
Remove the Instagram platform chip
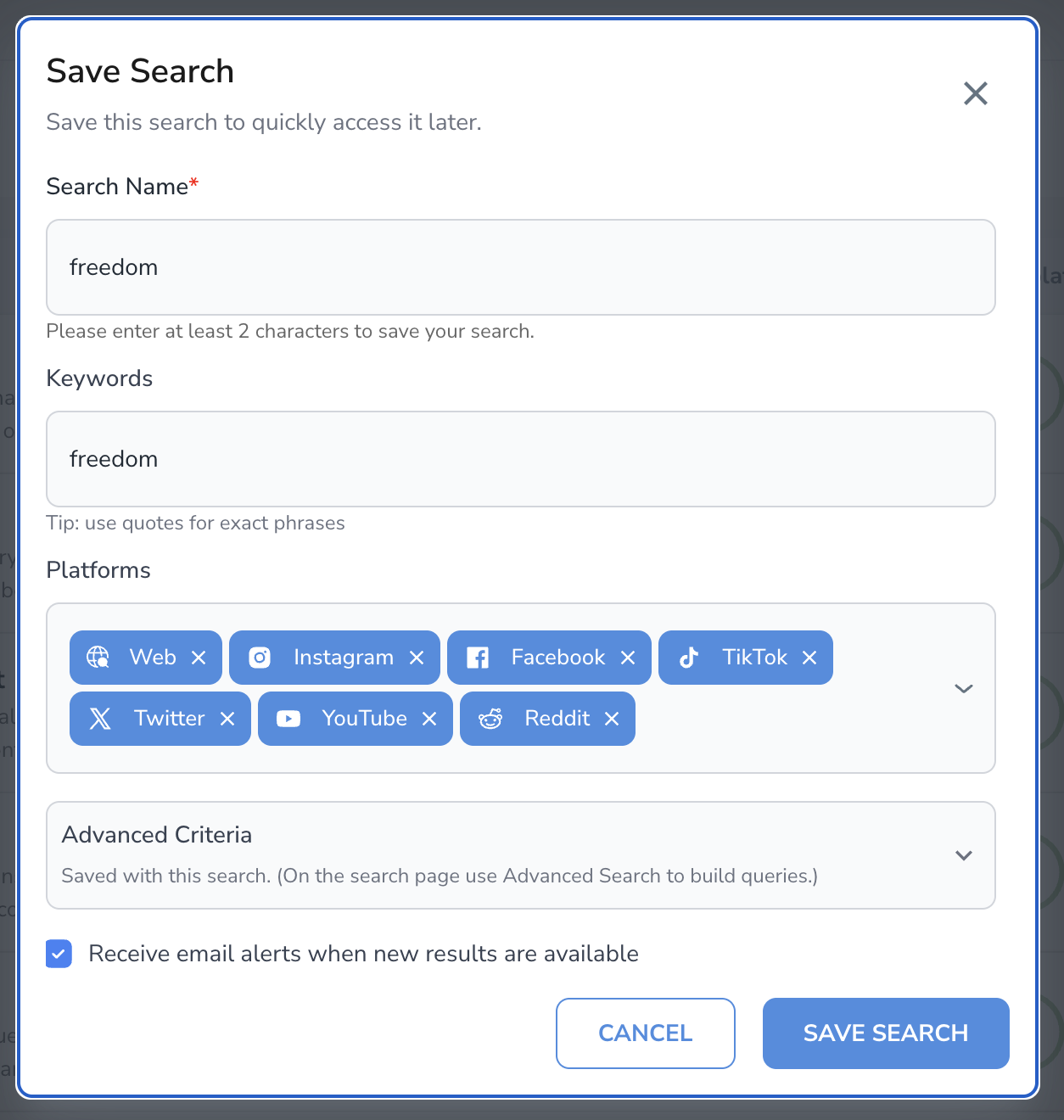(417, 658)
